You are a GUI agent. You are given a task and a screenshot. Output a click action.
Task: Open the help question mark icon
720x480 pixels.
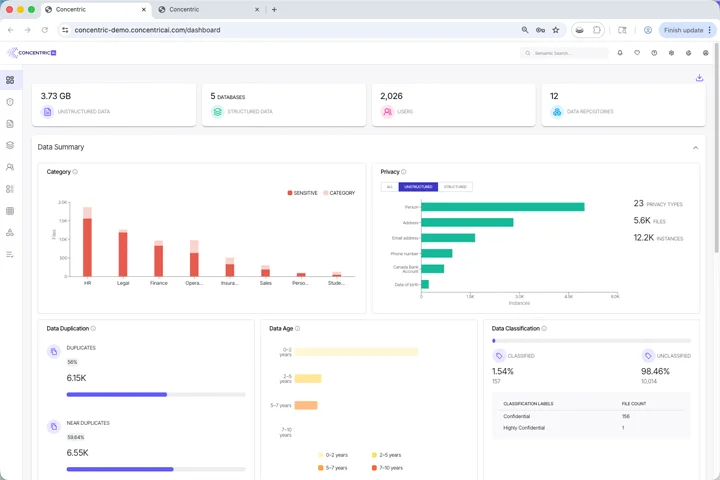coord(654,53)
